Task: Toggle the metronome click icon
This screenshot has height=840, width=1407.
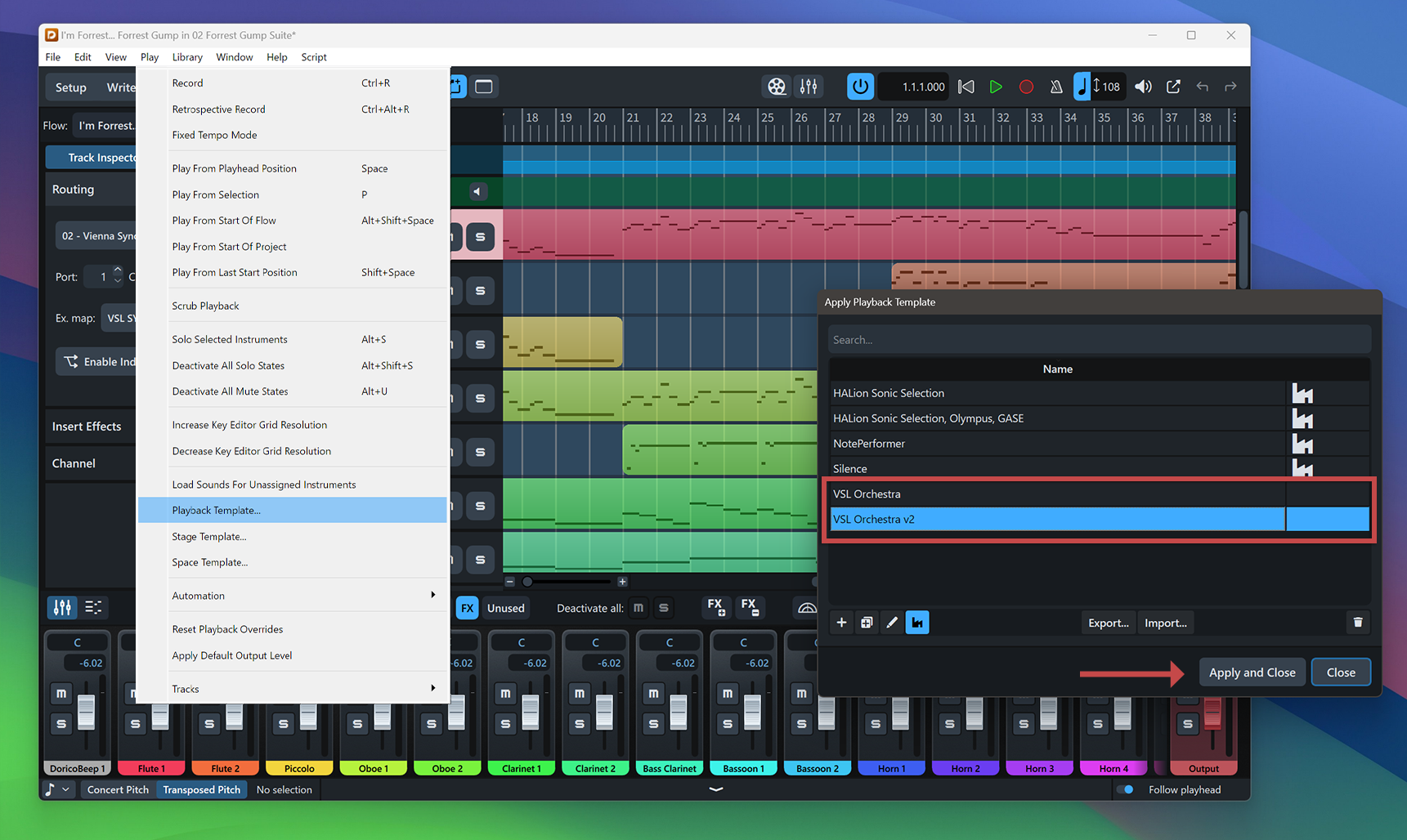Action: [x=1056, y=87]
